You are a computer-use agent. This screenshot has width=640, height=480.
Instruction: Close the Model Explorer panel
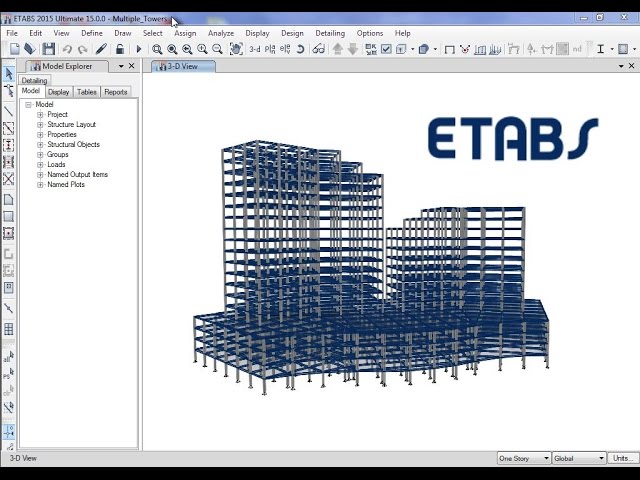131,66
